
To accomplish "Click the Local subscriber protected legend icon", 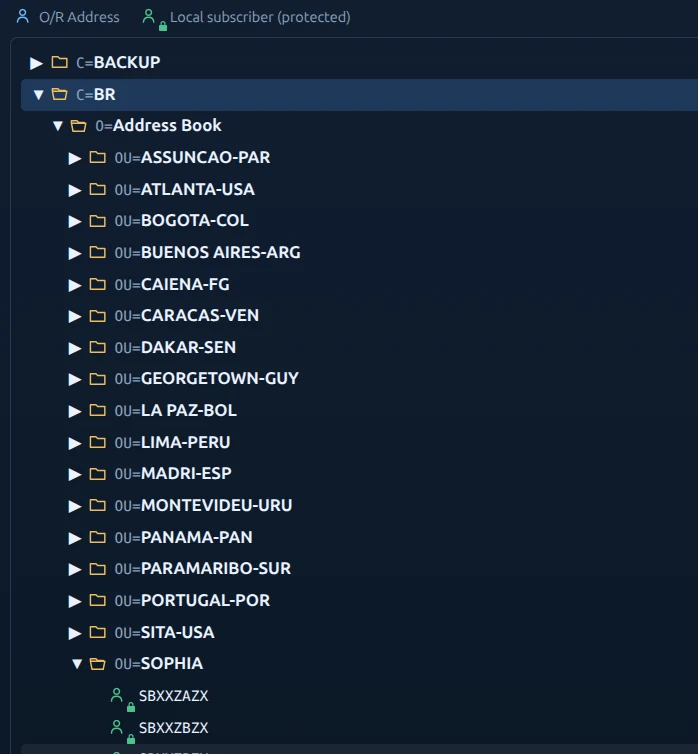I will [154, 20].
